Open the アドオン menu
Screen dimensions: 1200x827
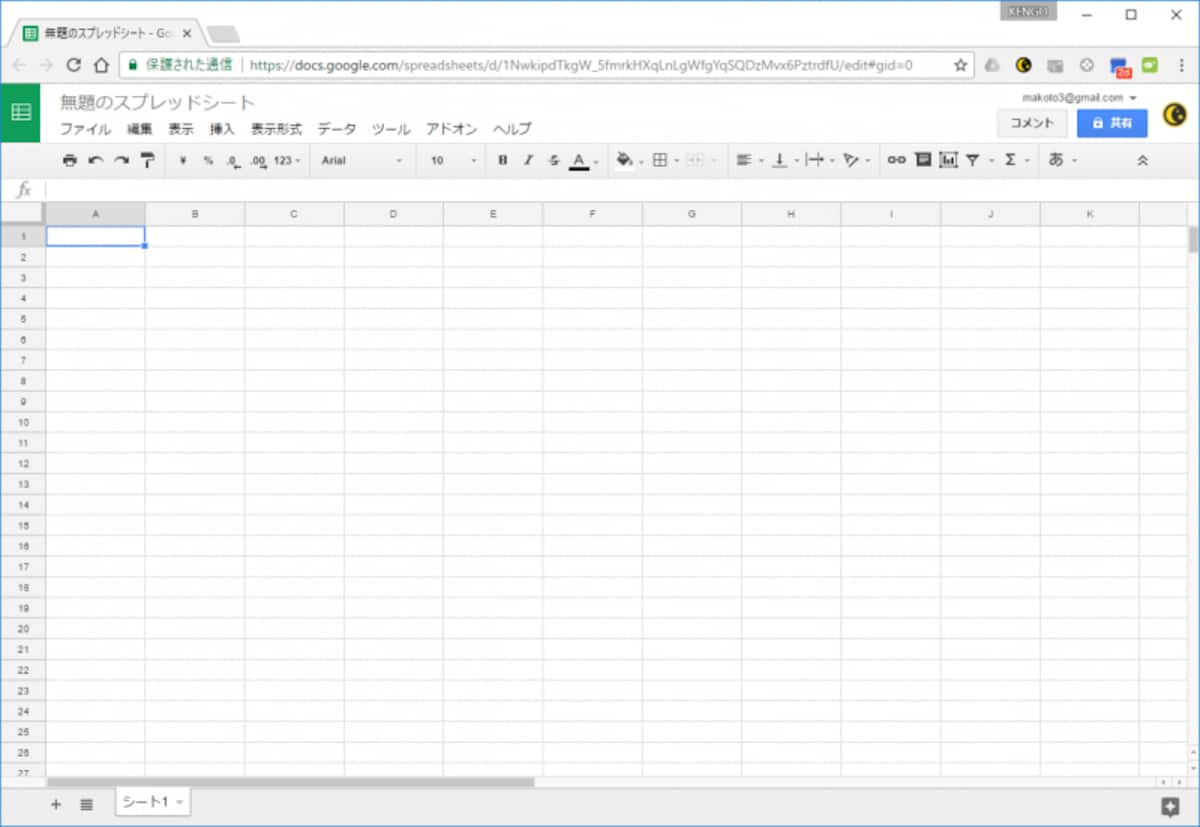tap(451, 129)
